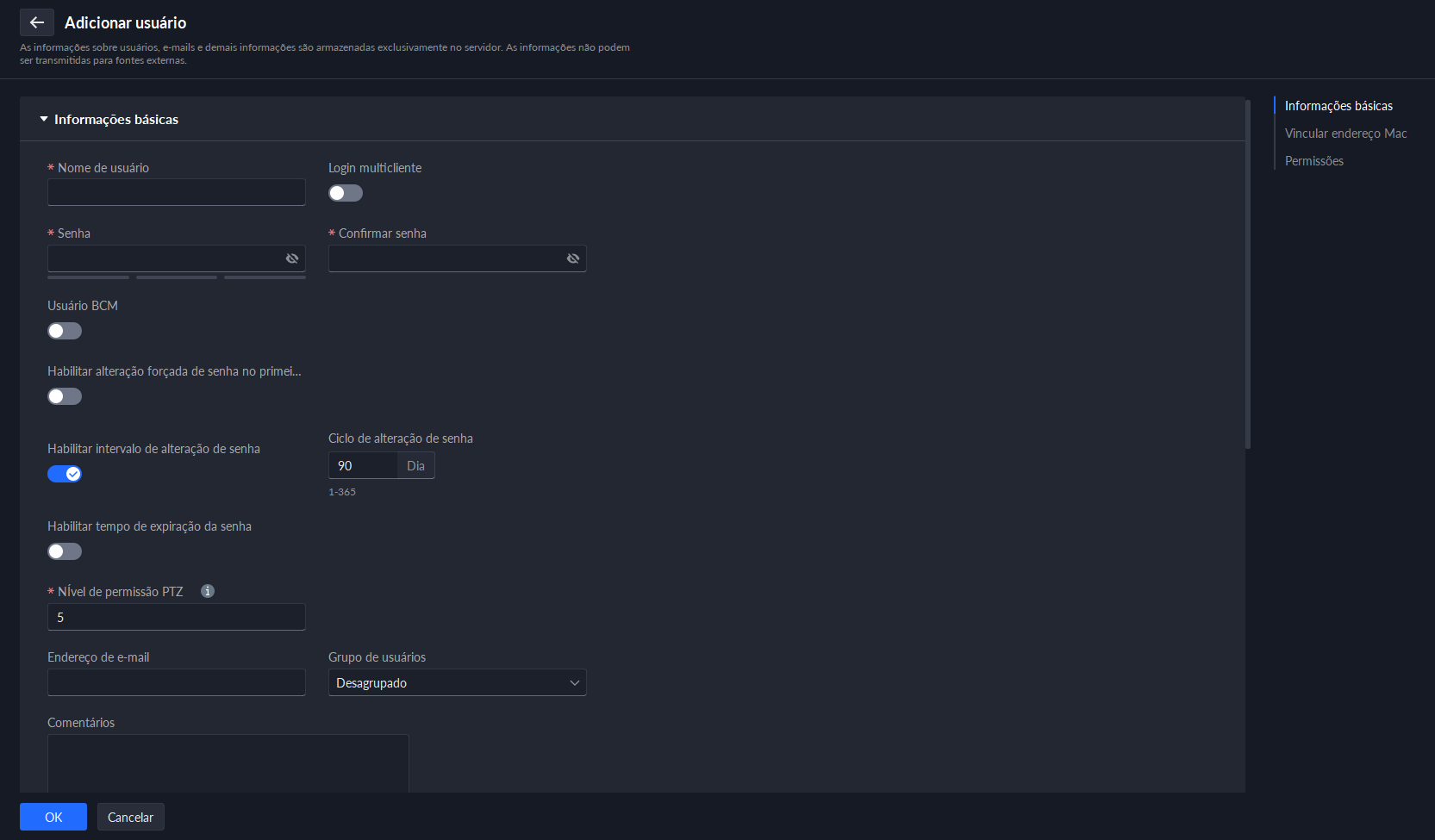Select Informações básicas in side navigation

click(1338, 106)
